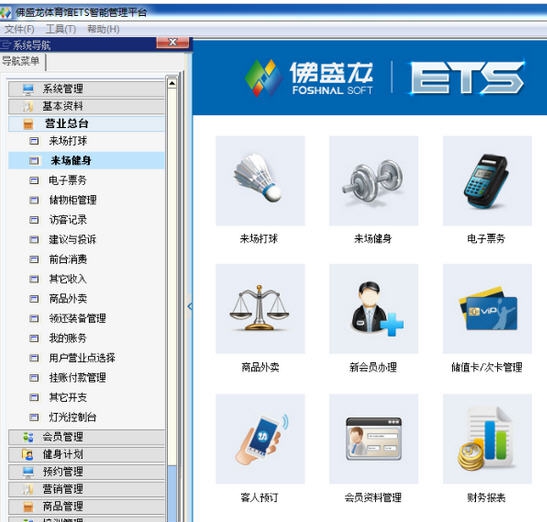Collapse the 营业总台 section

pos(86,124)
